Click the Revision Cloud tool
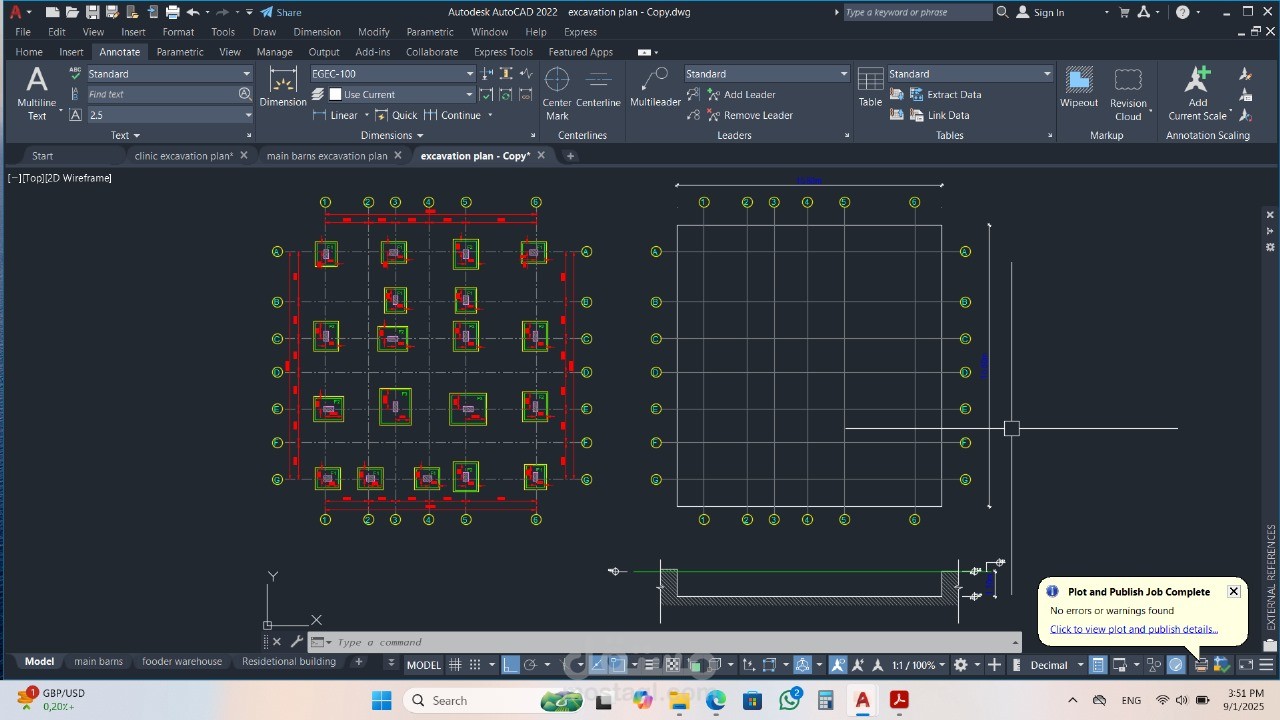1280x720 pixels. point(1128,93)
